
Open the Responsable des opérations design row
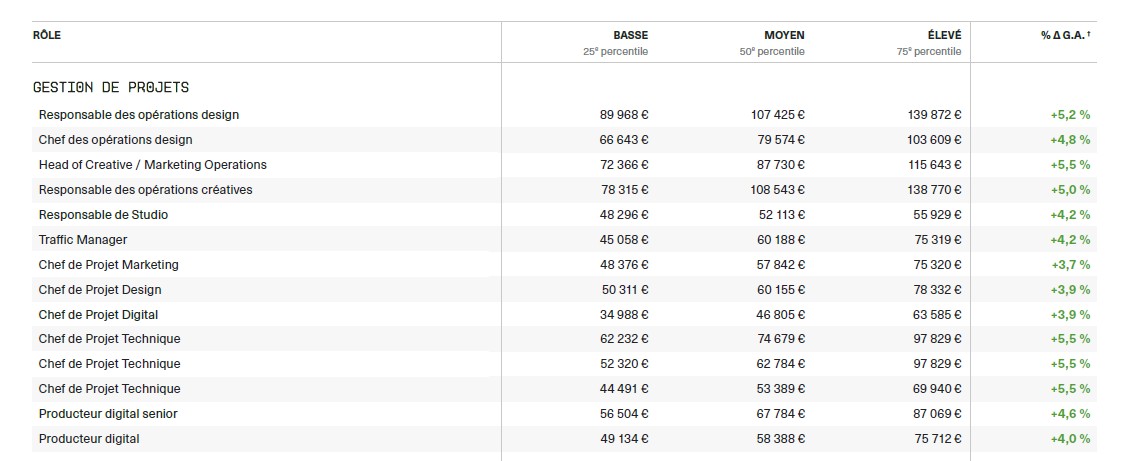(x=139, y=115)
